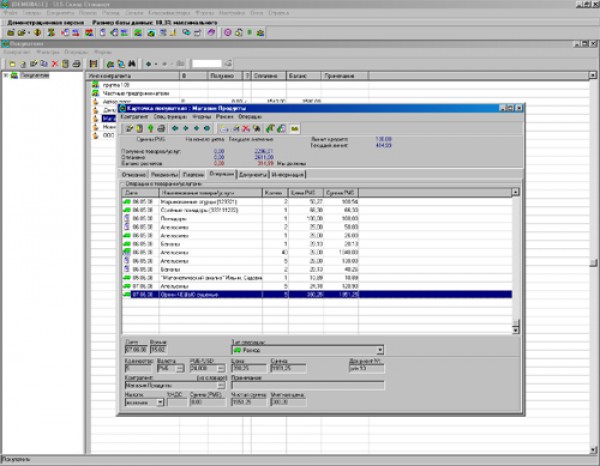Image resolution: width=600 pixels, height=466 pixels.
Task: Click the binoculars search icon in Buyers toolbar
Action: point(132,64)
